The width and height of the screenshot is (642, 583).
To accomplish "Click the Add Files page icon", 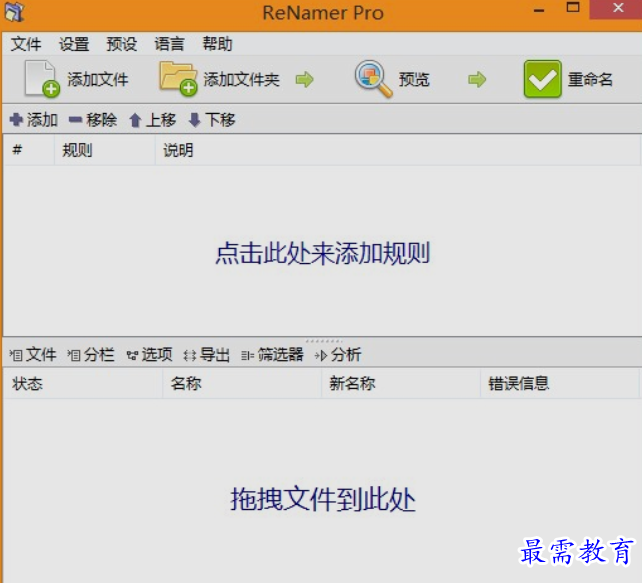I will click(42, 79).
